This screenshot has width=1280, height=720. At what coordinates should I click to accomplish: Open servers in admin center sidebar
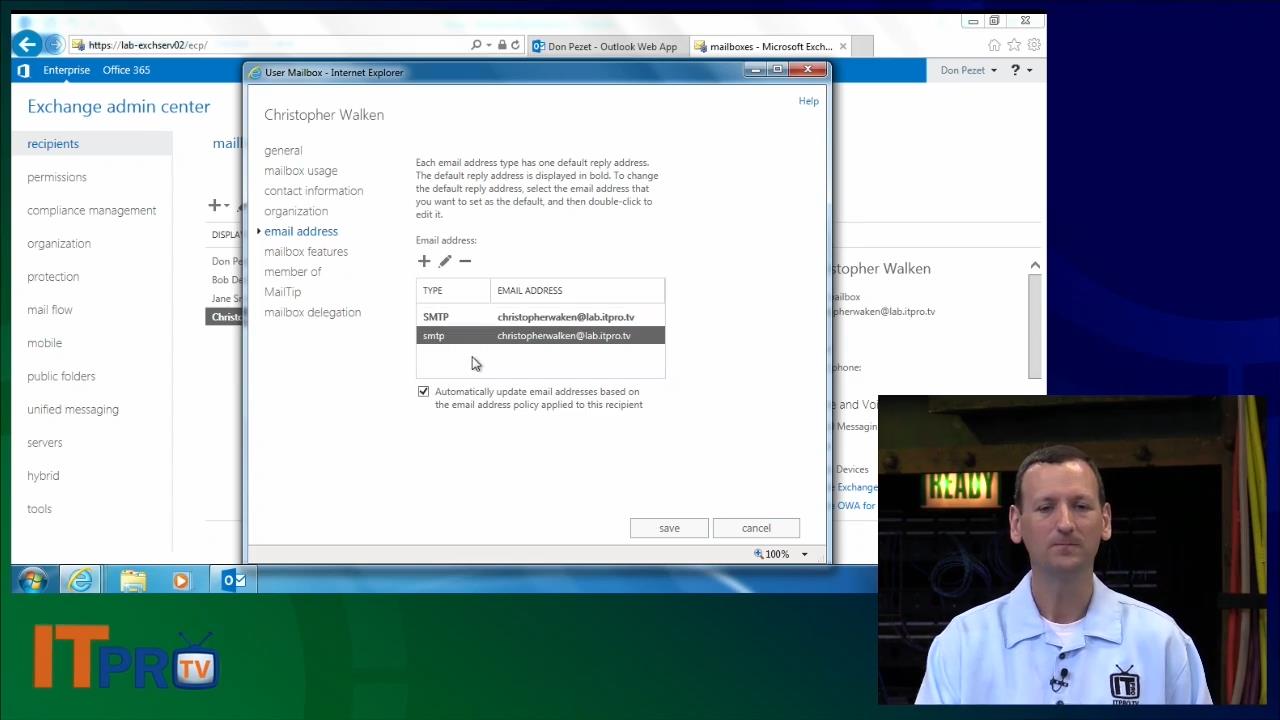45,442
